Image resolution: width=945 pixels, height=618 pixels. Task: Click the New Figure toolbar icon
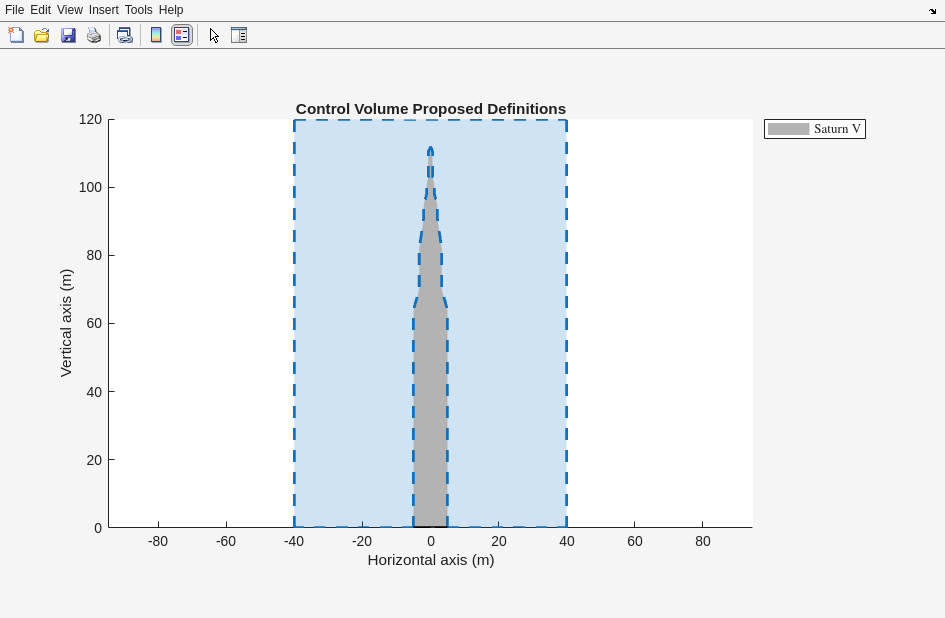point(16,35)
